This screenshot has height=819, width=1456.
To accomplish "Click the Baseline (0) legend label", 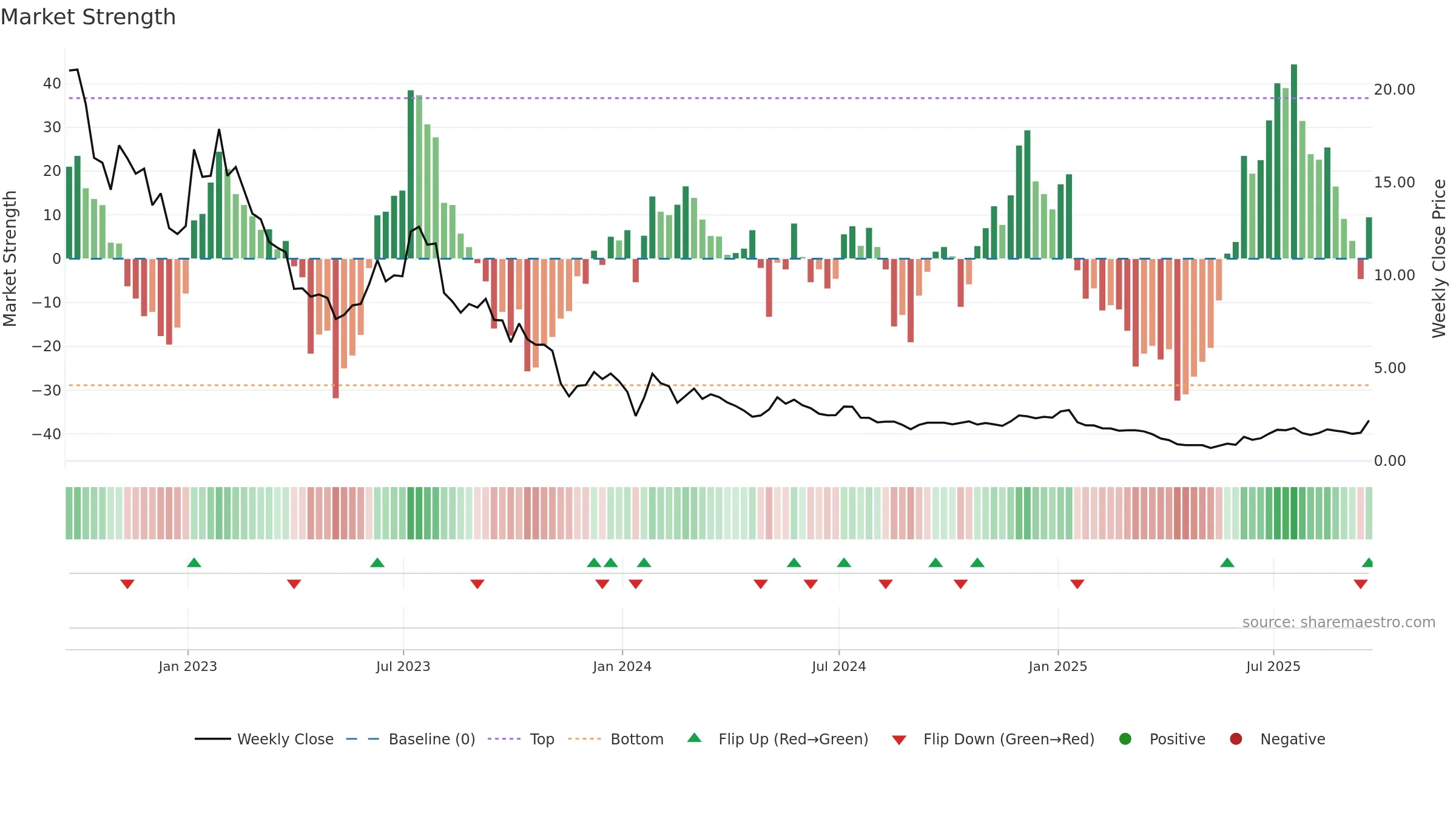I will [x=432, y=739].
